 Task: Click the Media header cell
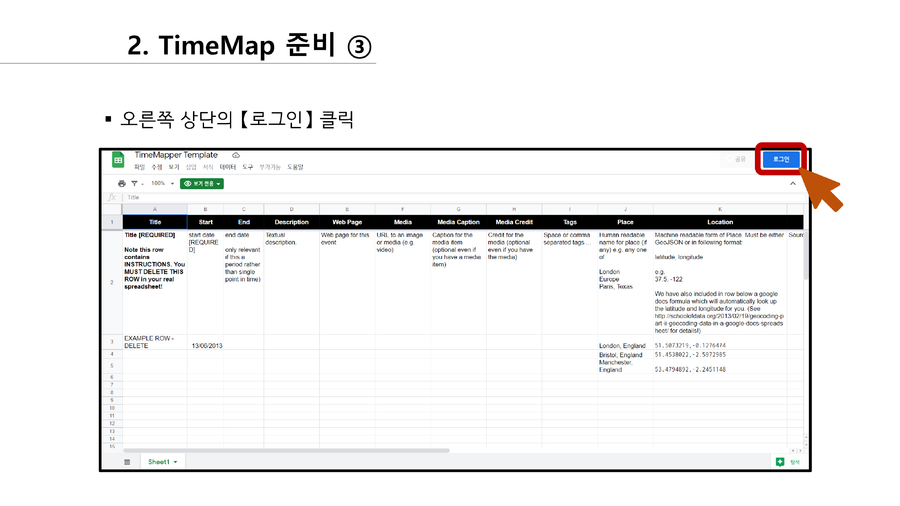[x=403, y=222]
